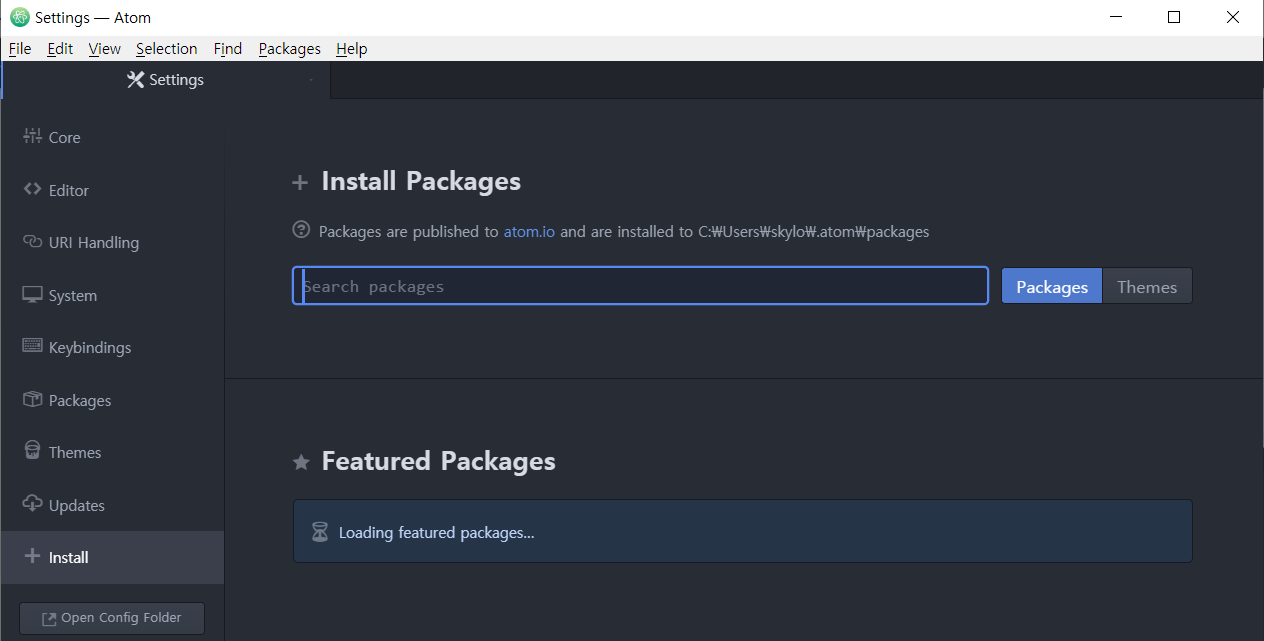Open the Help menu

352,48
